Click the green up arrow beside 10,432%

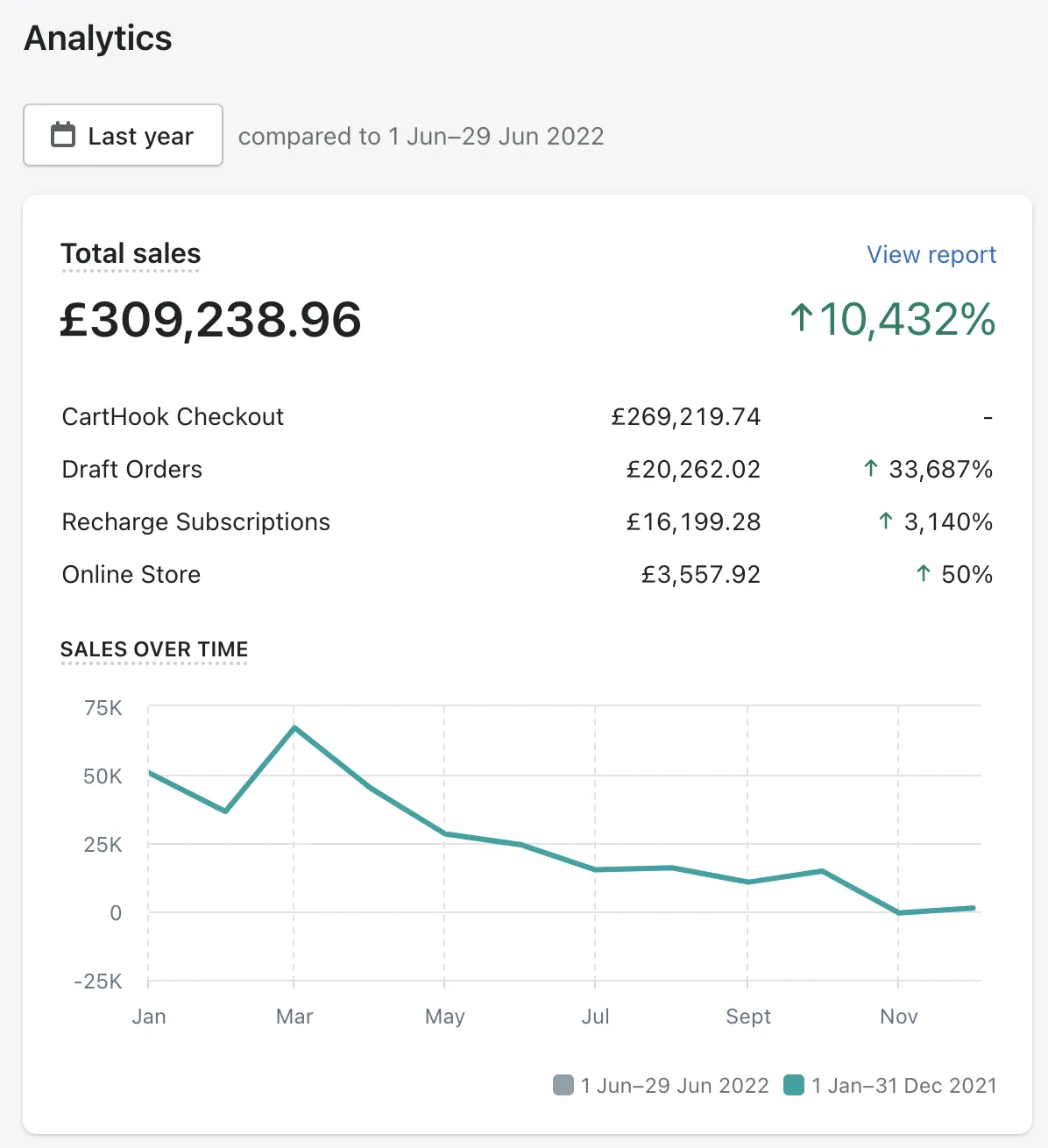[801, 318]
